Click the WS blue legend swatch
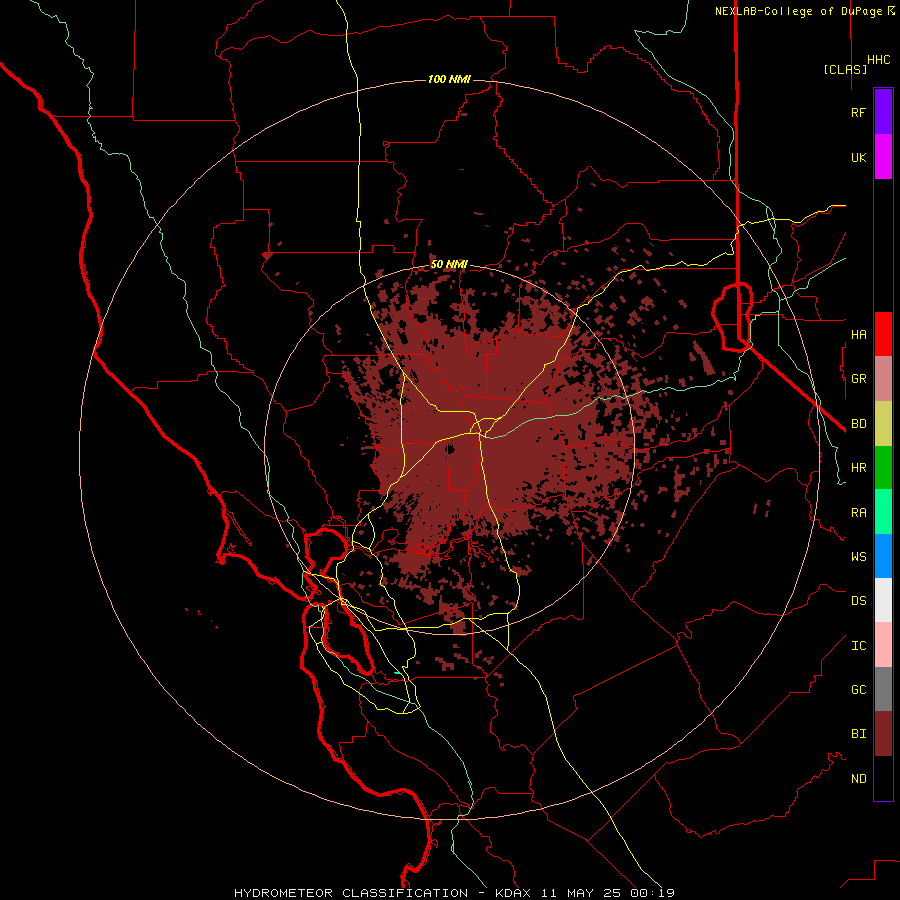 (883, 556)
